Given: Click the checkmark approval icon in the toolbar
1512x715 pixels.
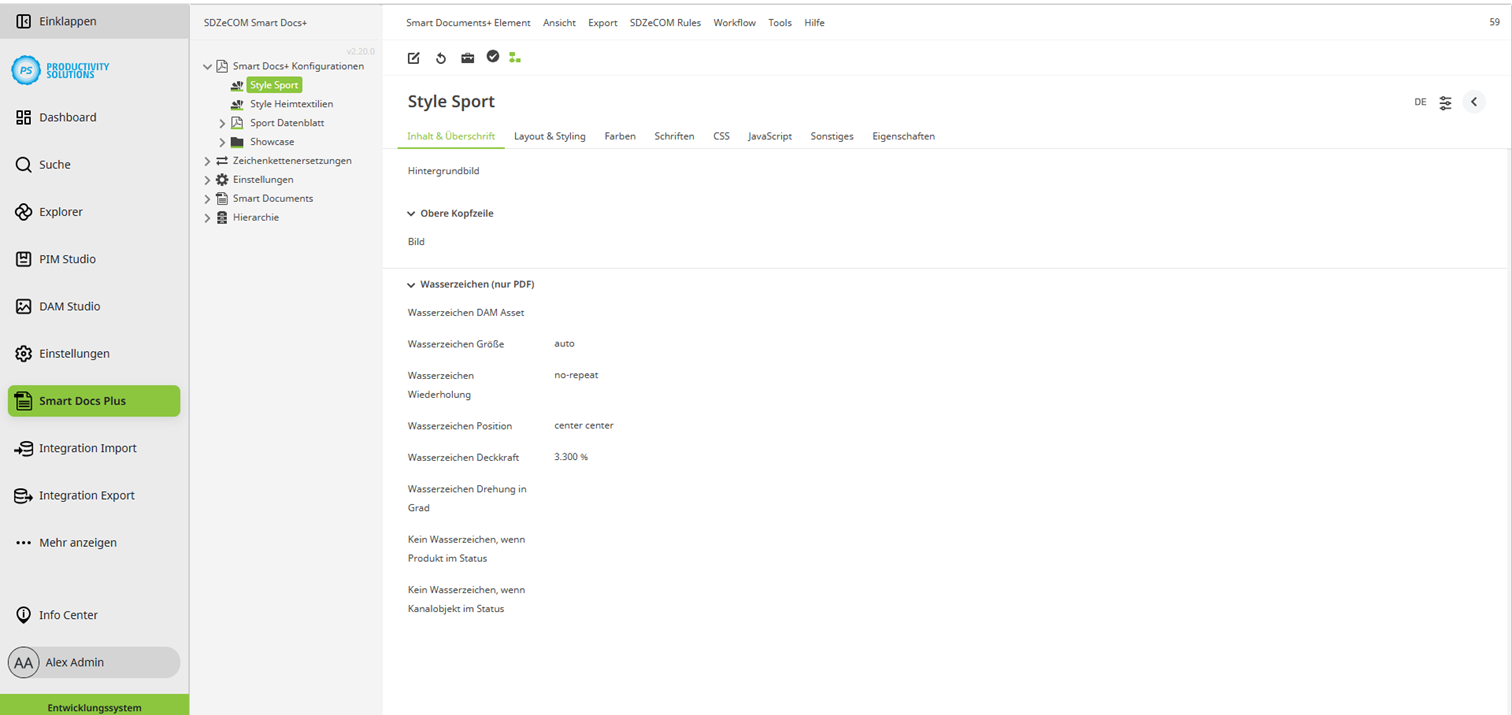Looking at the screenshot, I should (493, 58).
